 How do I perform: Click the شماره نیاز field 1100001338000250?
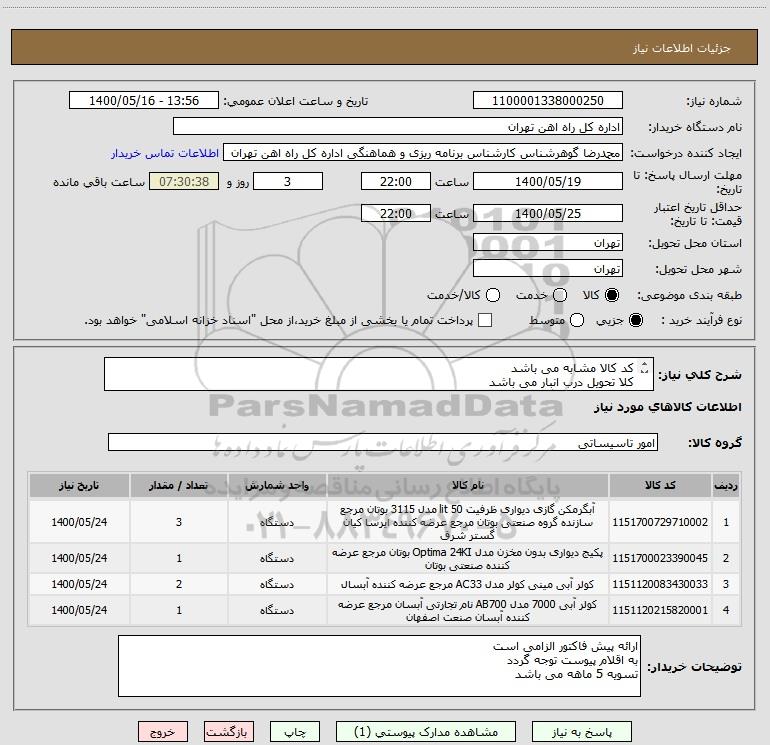tap(548, 100)
